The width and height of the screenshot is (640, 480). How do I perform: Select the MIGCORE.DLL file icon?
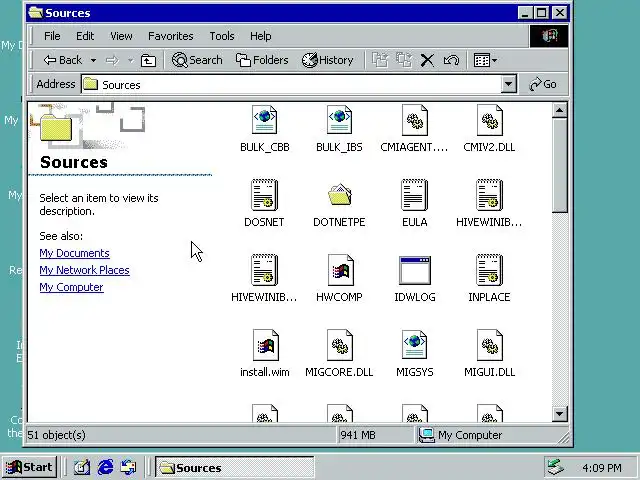pyautogui.click(x=340, y=345)
